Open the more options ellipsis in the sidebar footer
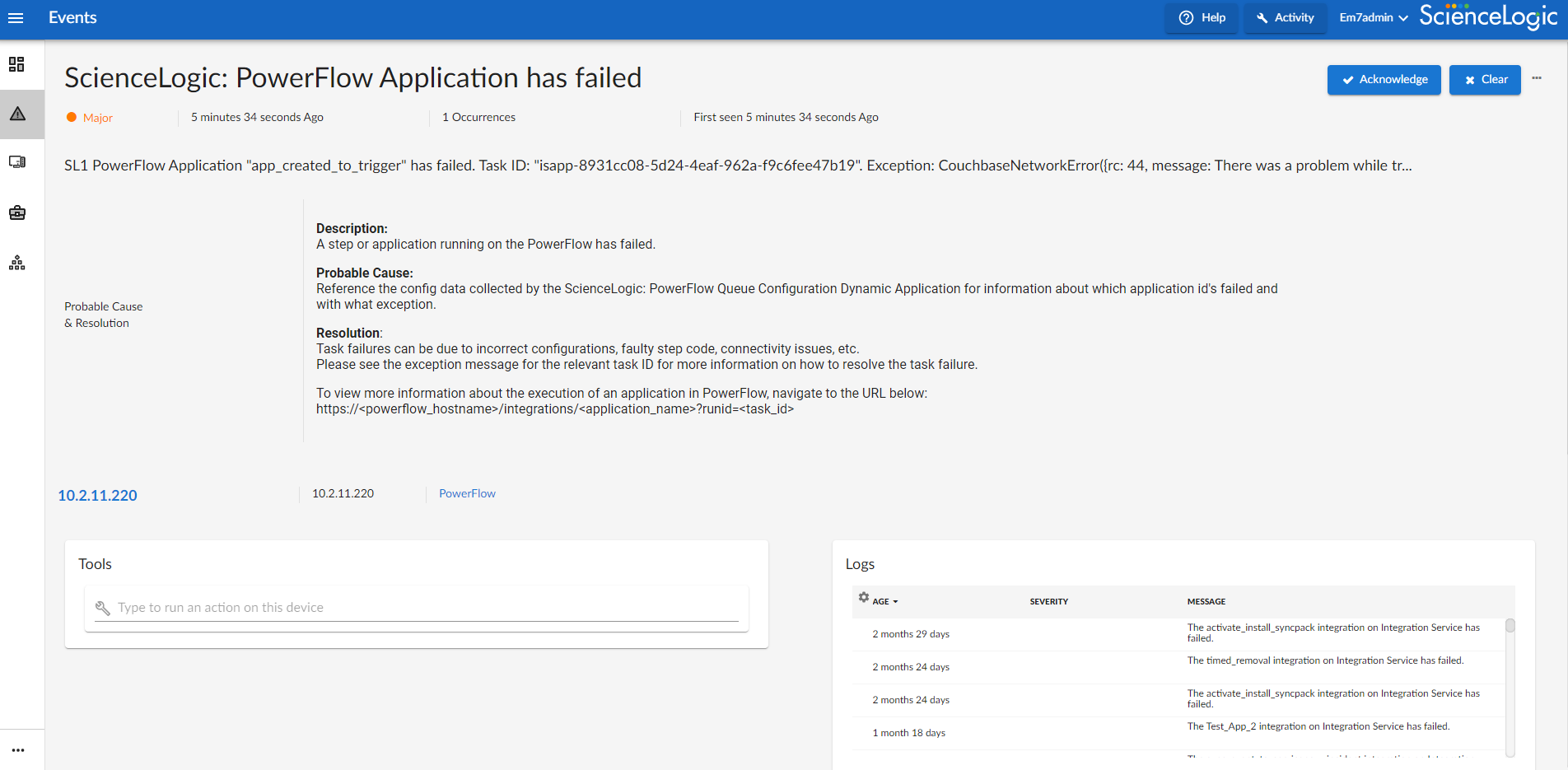1568x770 pixels. click(16, 749)
